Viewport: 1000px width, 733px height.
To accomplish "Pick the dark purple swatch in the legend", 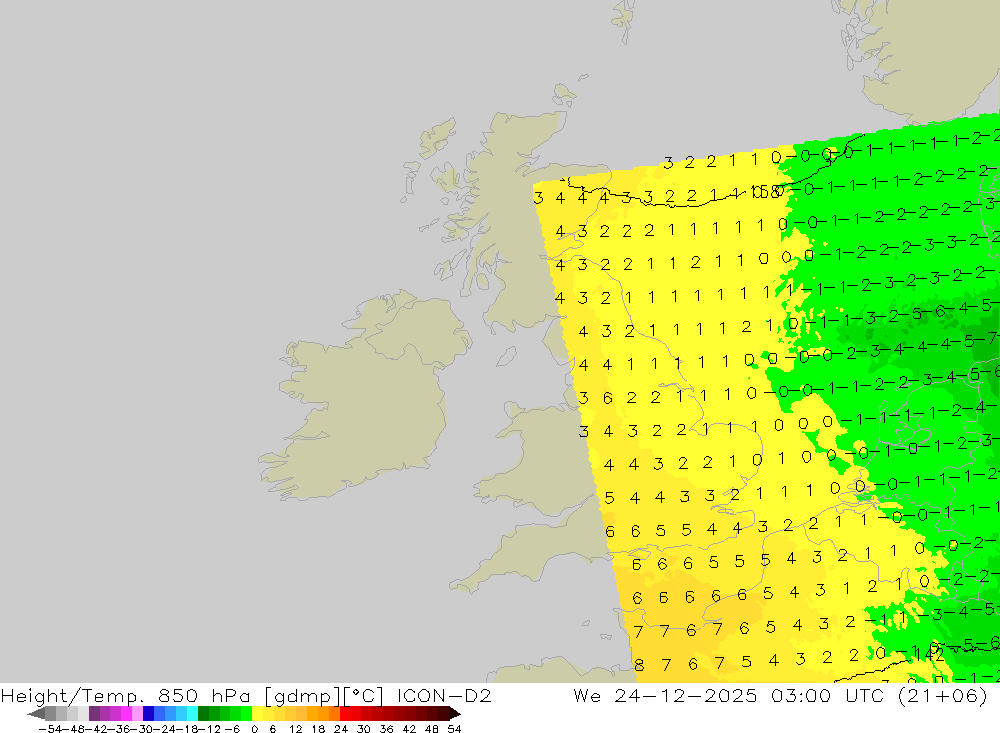I will (94, 714).
